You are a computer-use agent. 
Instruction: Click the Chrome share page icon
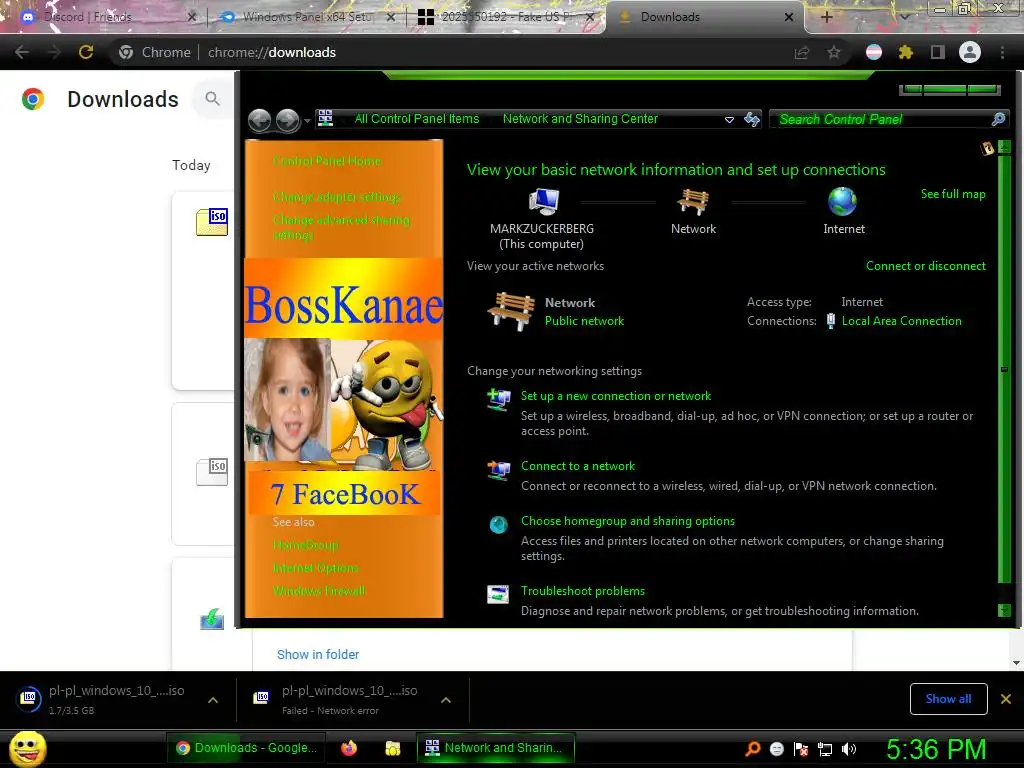click(801, 52)
